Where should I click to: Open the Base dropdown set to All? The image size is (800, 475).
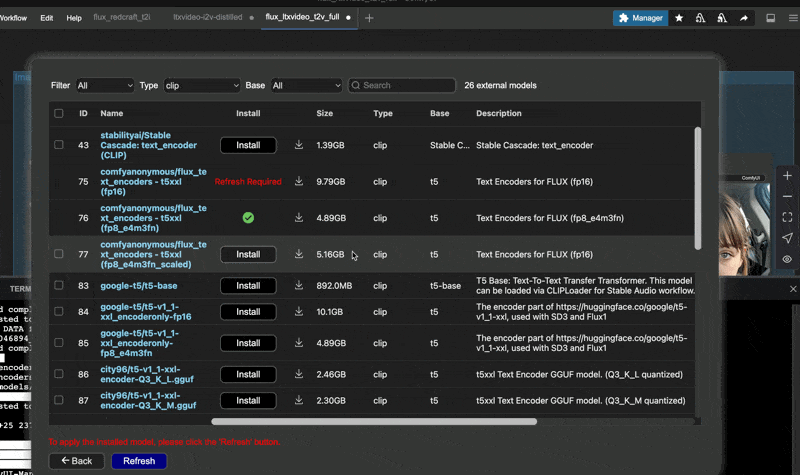click(x=307, y=85)
